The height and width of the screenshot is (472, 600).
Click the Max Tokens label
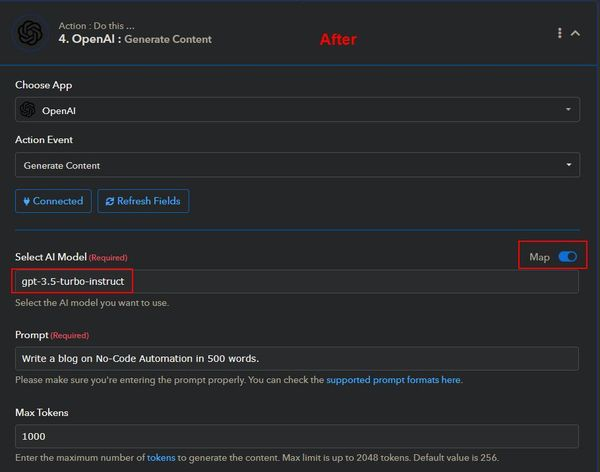click(x=42, y=413)
